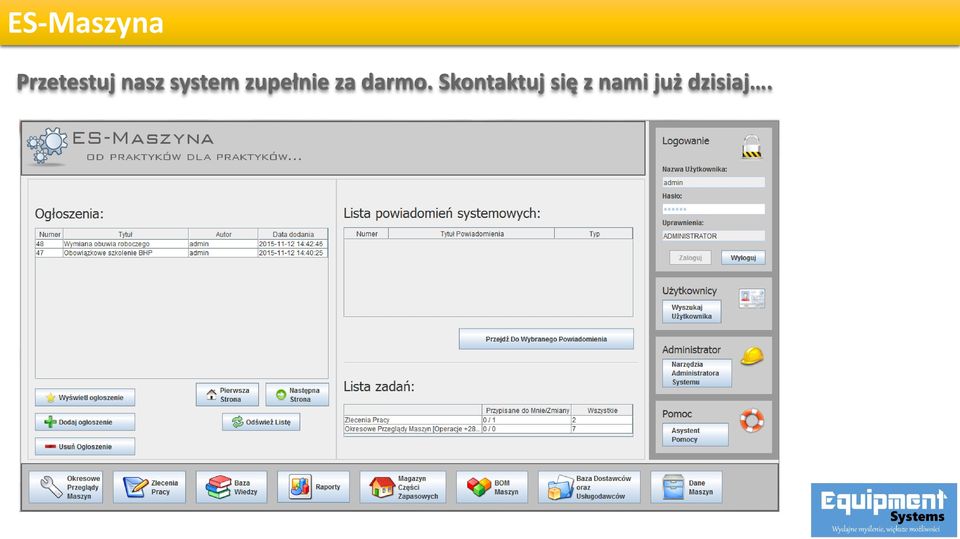
Task: Click 'Tytuł Powiadomienia' column header
Action: point(471,234)
